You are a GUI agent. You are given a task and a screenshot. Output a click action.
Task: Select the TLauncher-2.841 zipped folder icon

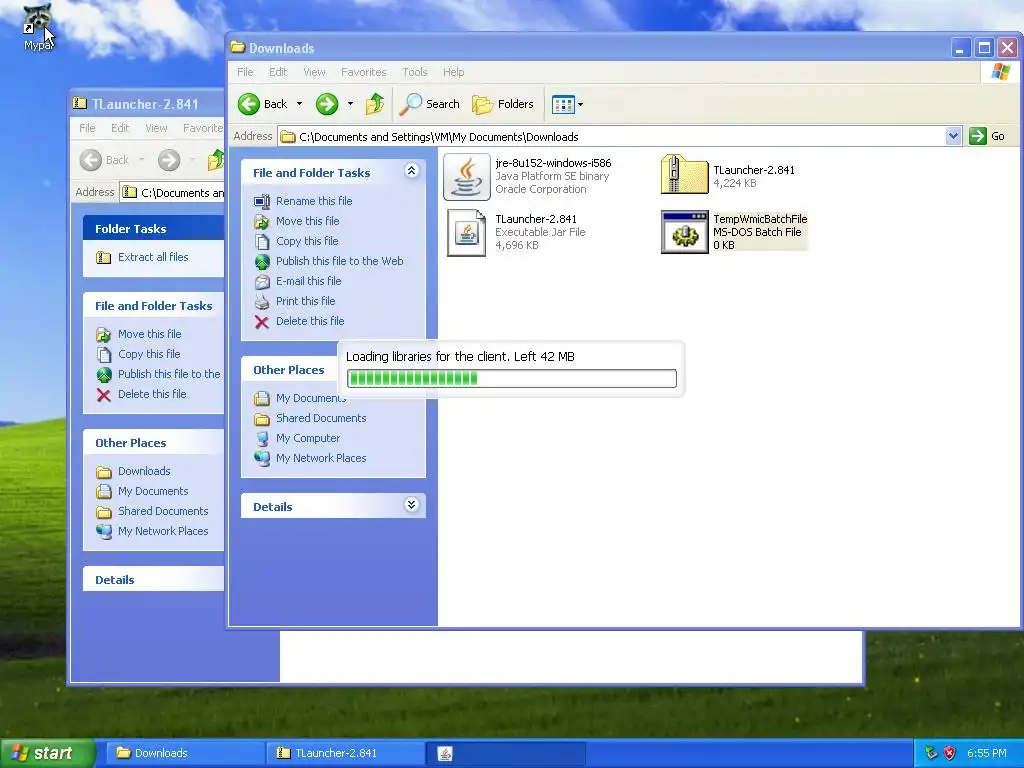[x=684, y=174]
